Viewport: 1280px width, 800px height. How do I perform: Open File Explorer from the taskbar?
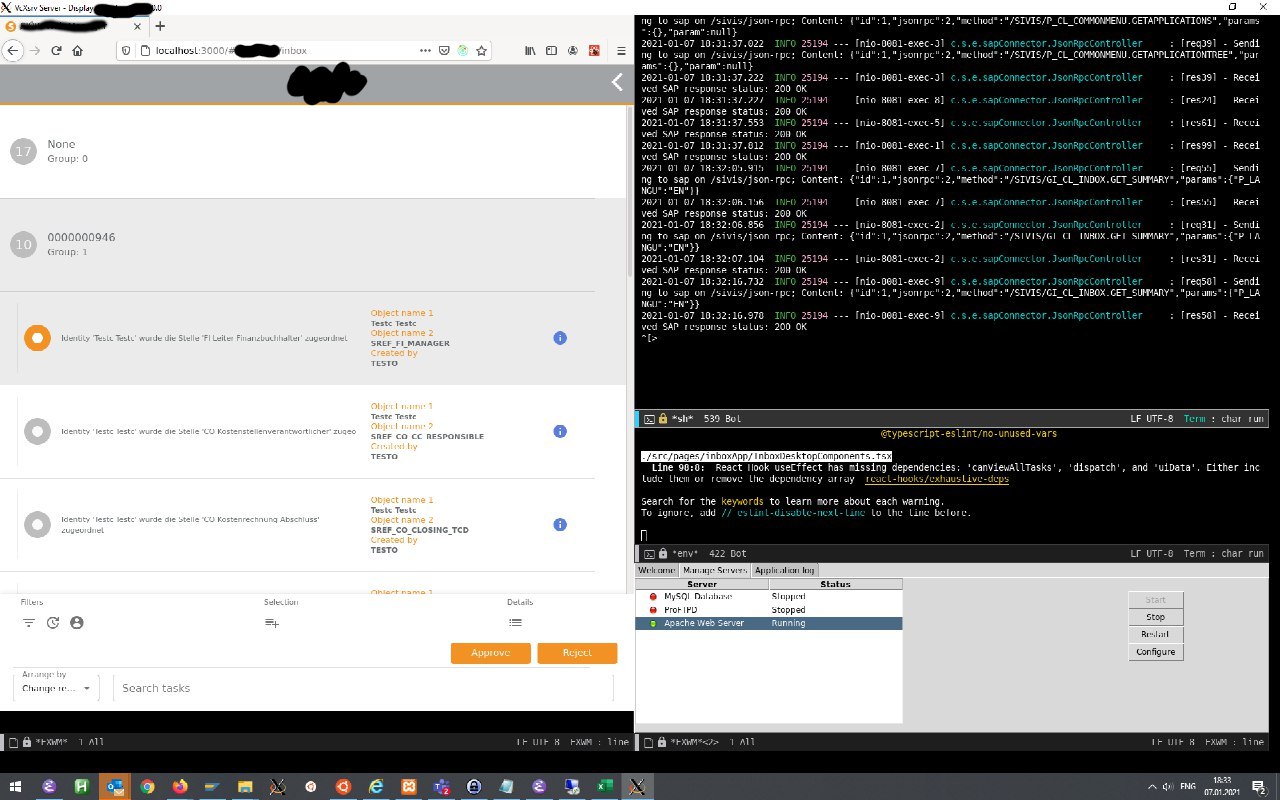245,786
